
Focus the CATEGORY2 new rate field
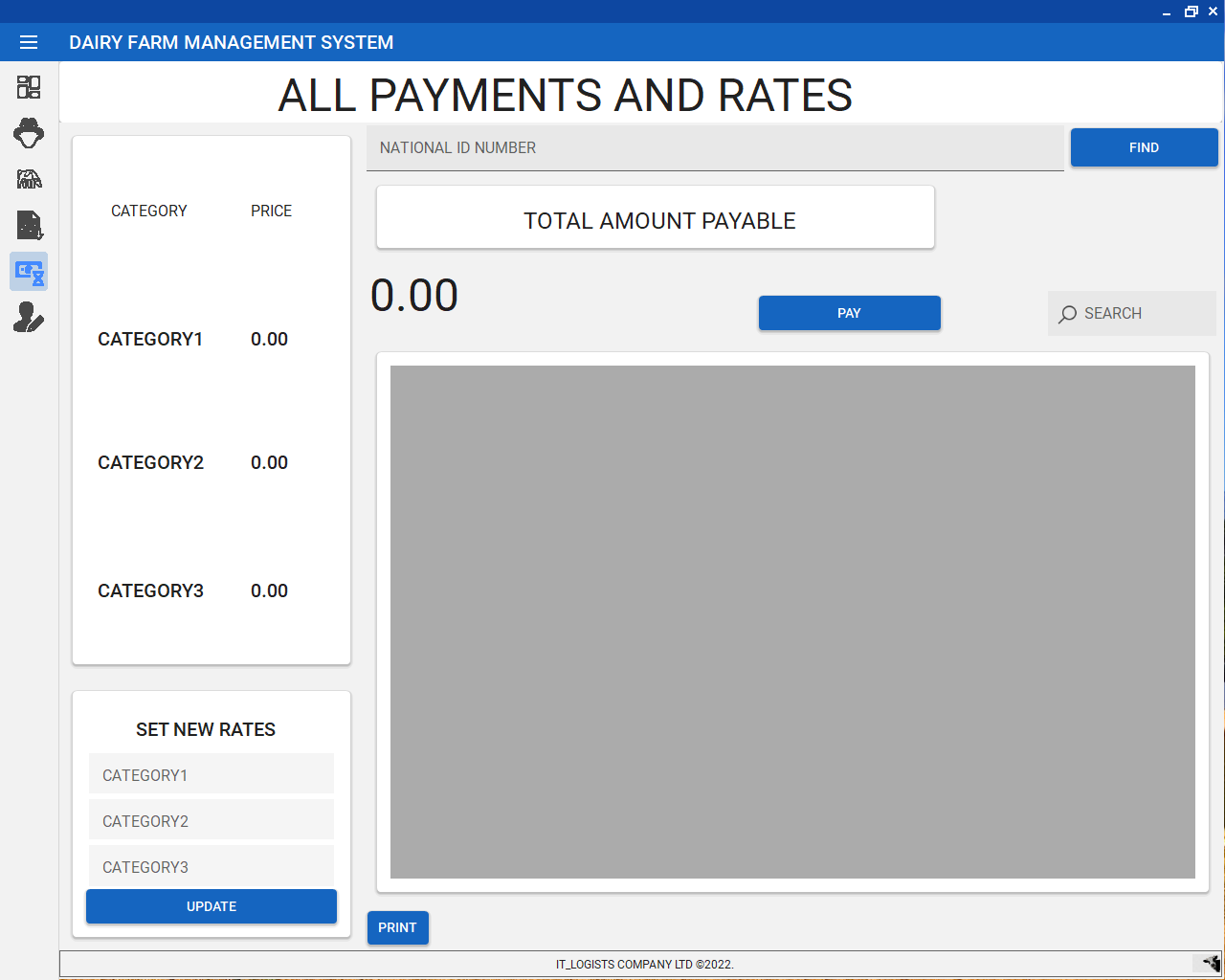click(x=212, y=820)
